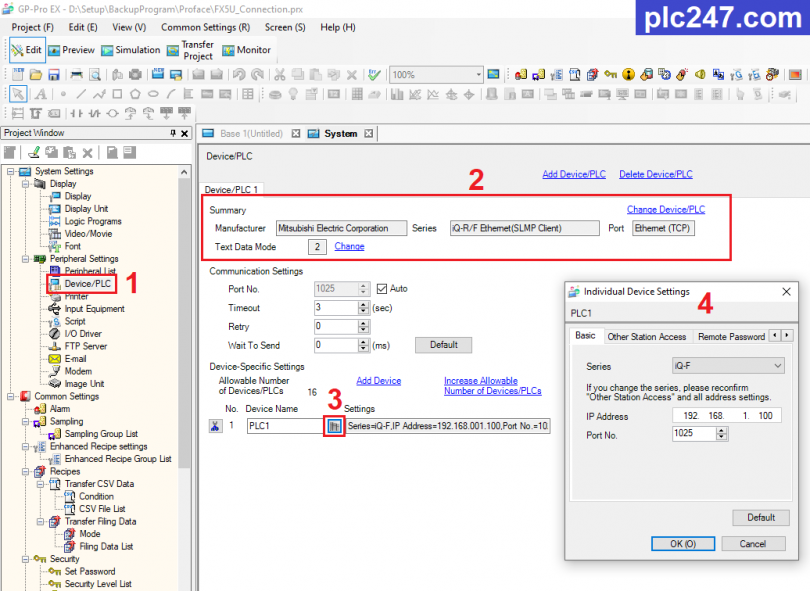Click the Add Device/PLC link
The width and height of the screenshot is (810, 591).
point(574,174)
